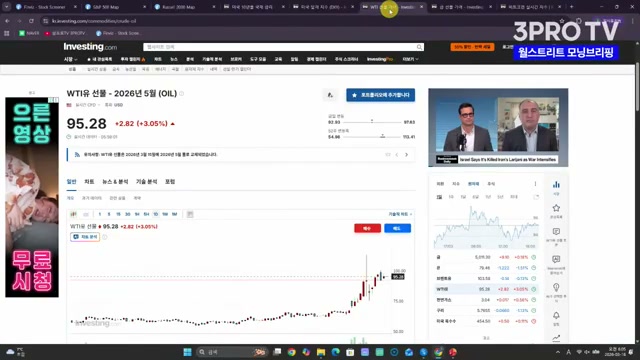Click the add to portfolio button
This screenshot has width=640, height=360.
pyautogui.click(x=381, y=95)
